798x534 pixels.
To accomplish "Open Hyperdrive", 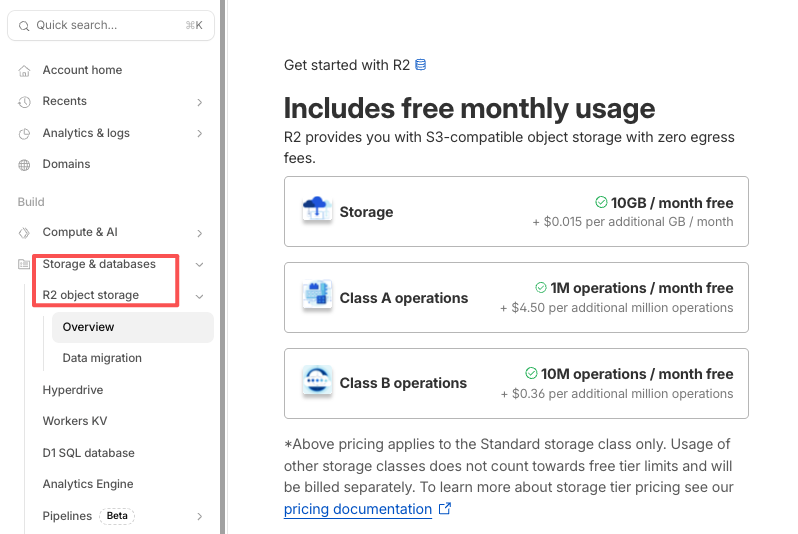I will (x=73, y=390).
